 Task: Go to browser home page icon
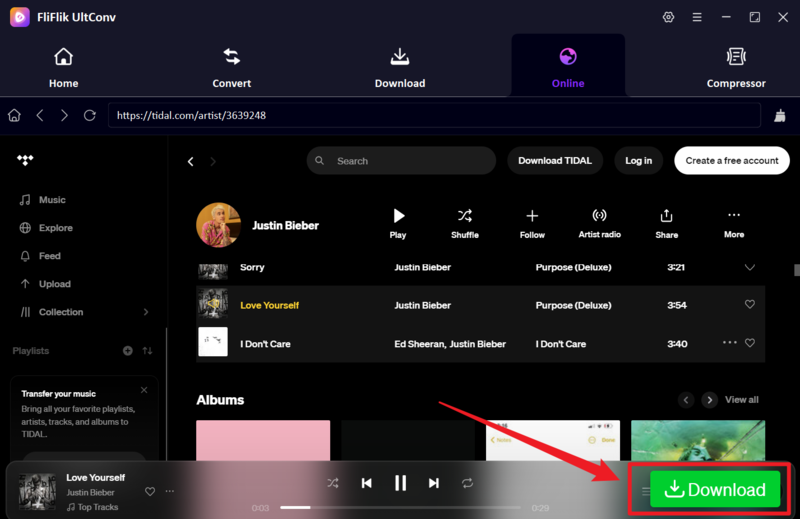pyautogui.click(x=14, y=115)
